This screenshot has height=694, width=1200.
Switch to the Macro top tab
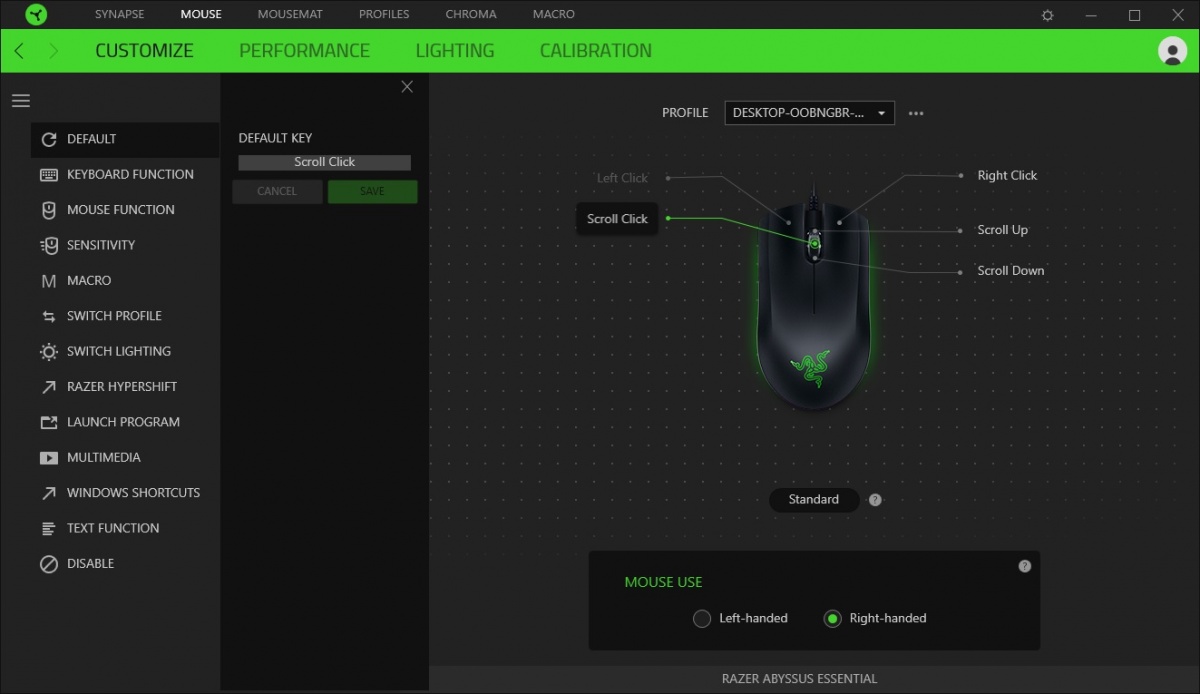click(554, 15)
